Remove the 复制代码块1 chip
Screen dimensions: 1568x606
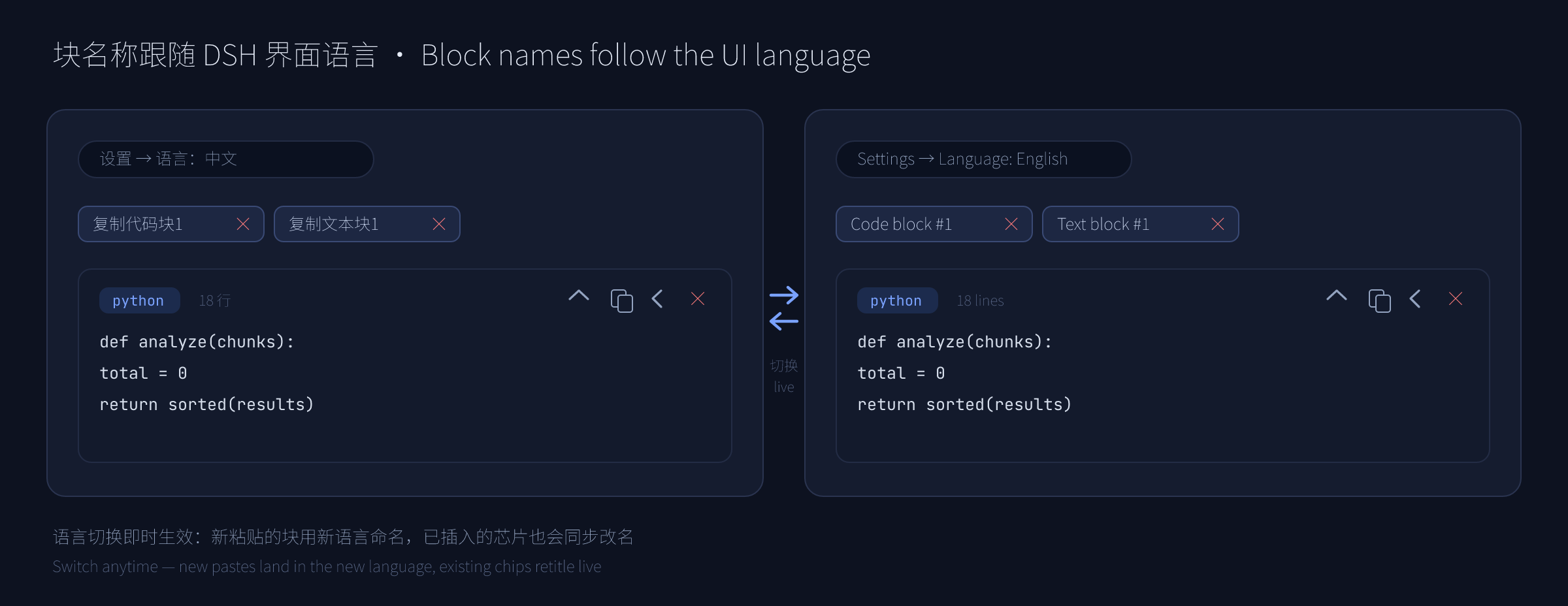pos(243,224)
